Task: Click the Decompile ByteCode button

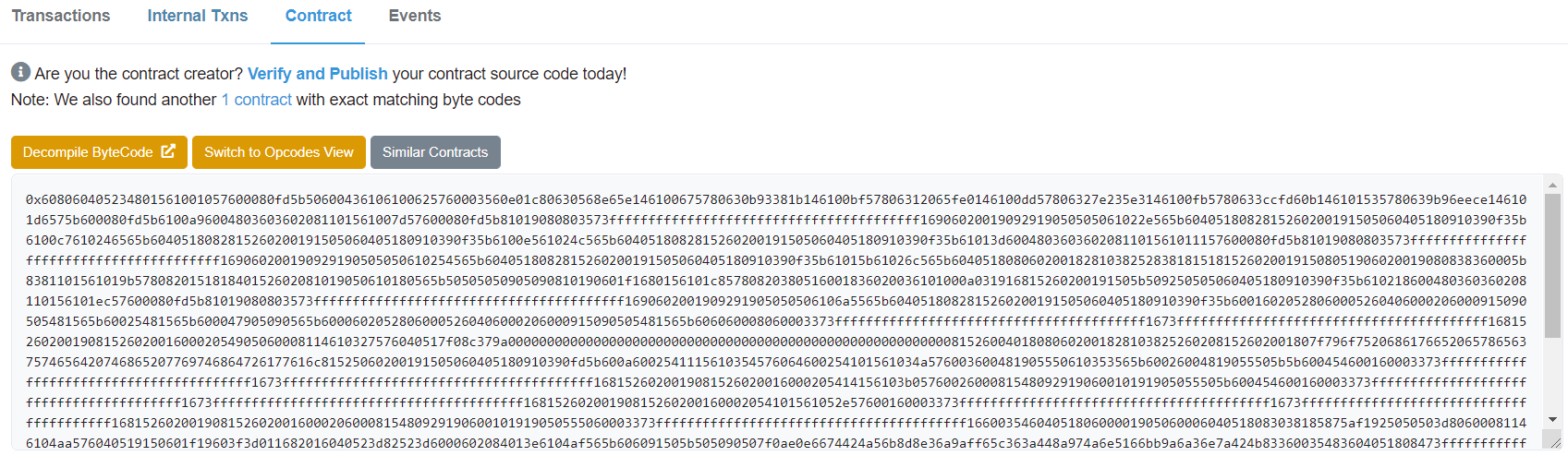Action: [99, 152]
